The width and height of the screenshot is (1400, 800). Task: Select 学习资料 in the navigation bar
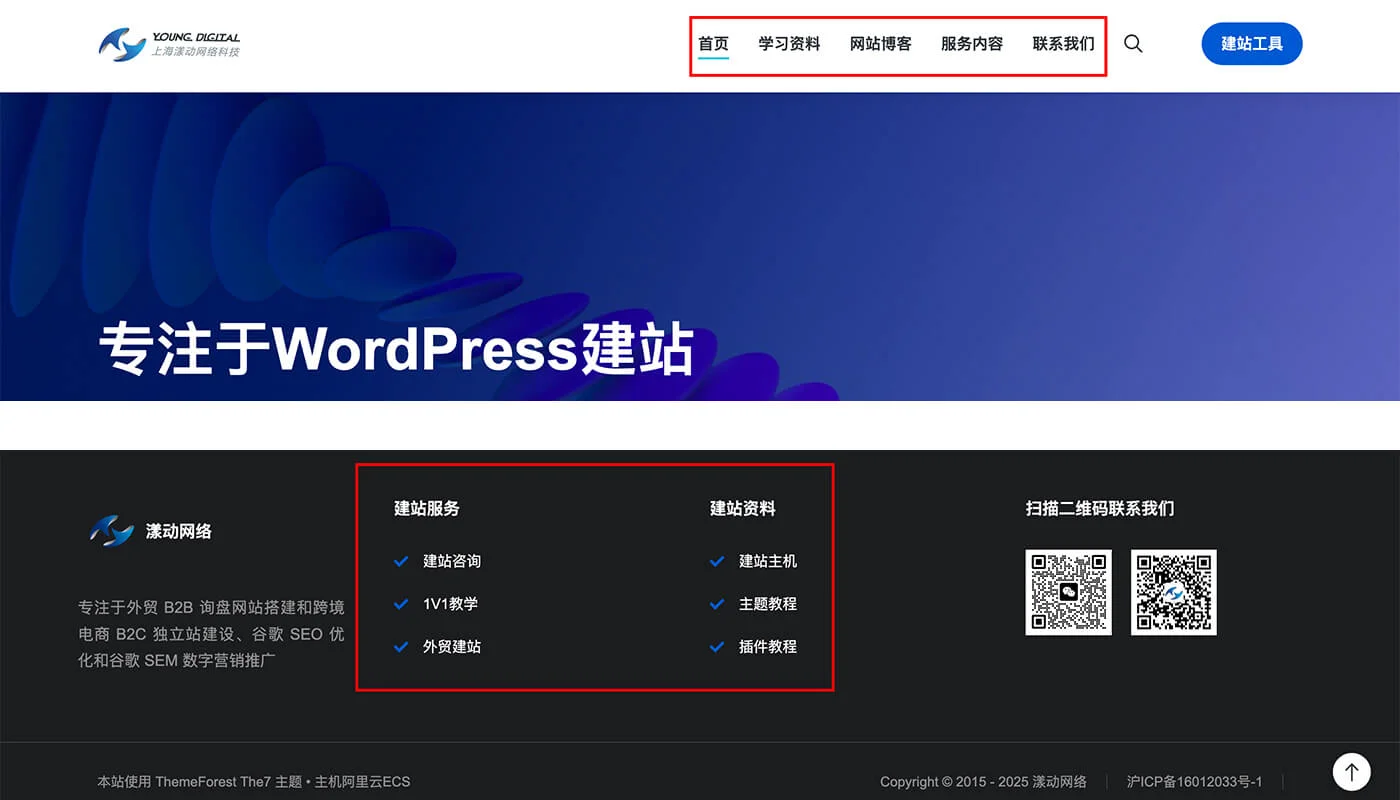[x=789, y=43]
